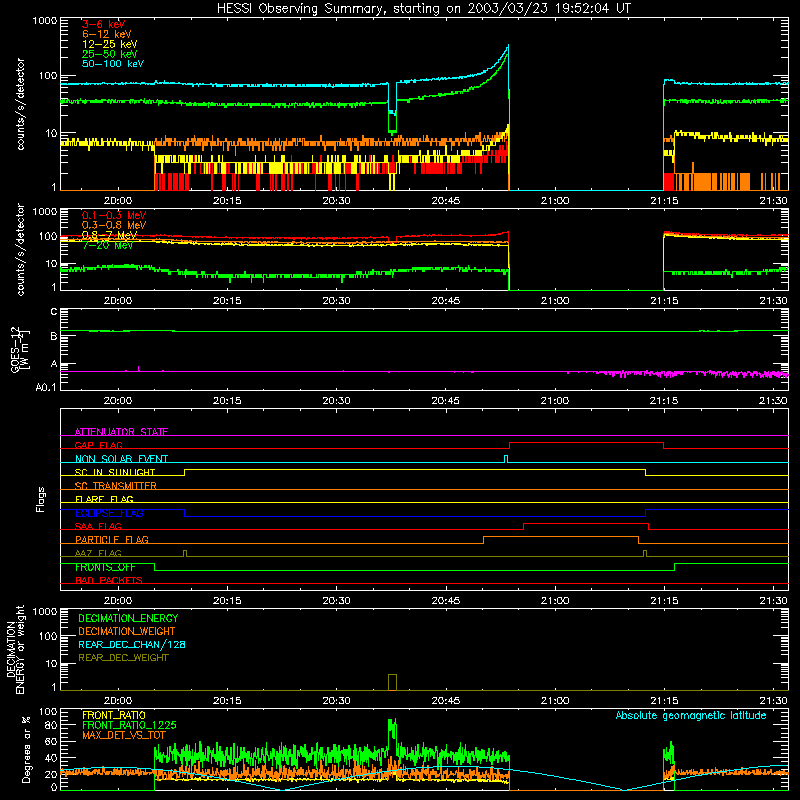Click the green 25-50 keV legend label
The image size is (800, 800).
tap(110, 54)
